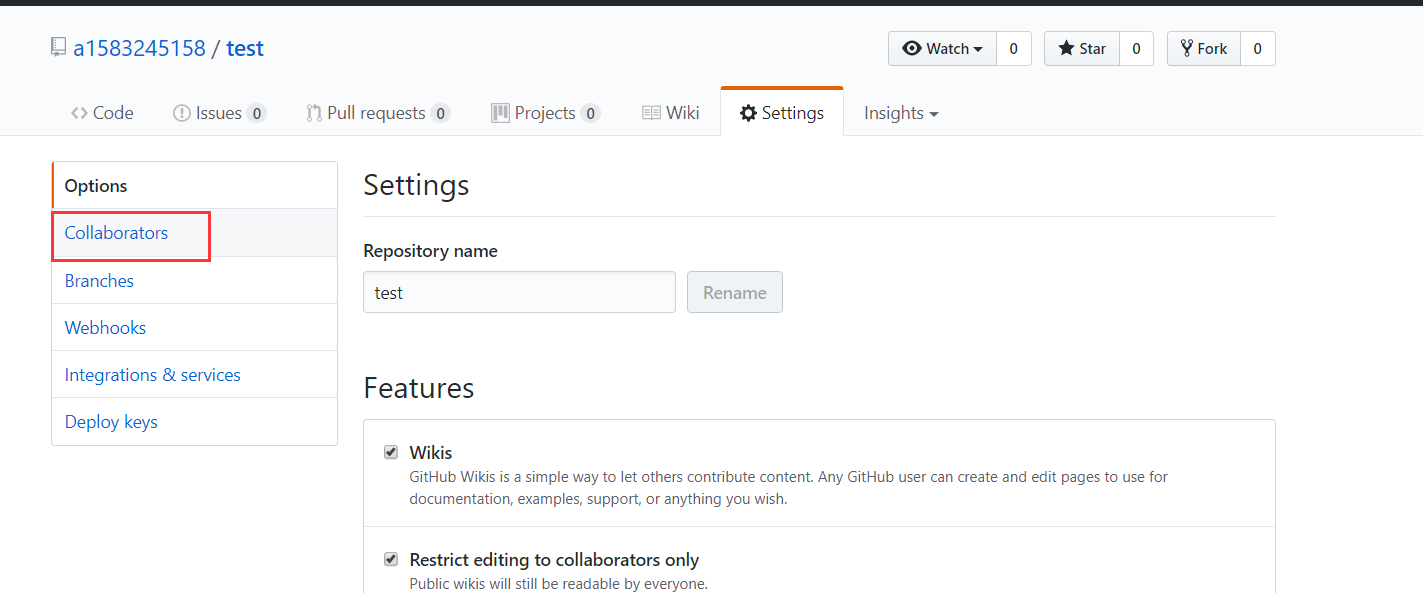Click the Code tab brackets icon

[79, 113]
